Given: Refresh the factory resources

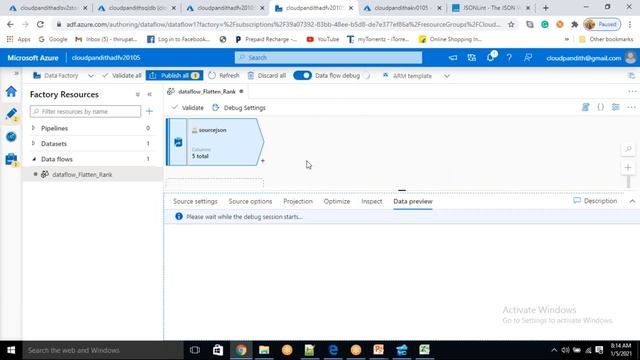Looking at the screenshot, I should [x=224, y=76].
